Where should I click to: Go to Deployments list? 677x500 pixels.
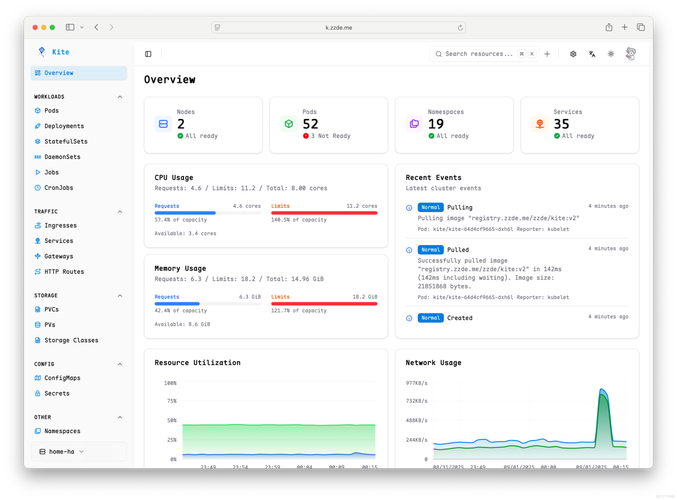tap(64, 126)
